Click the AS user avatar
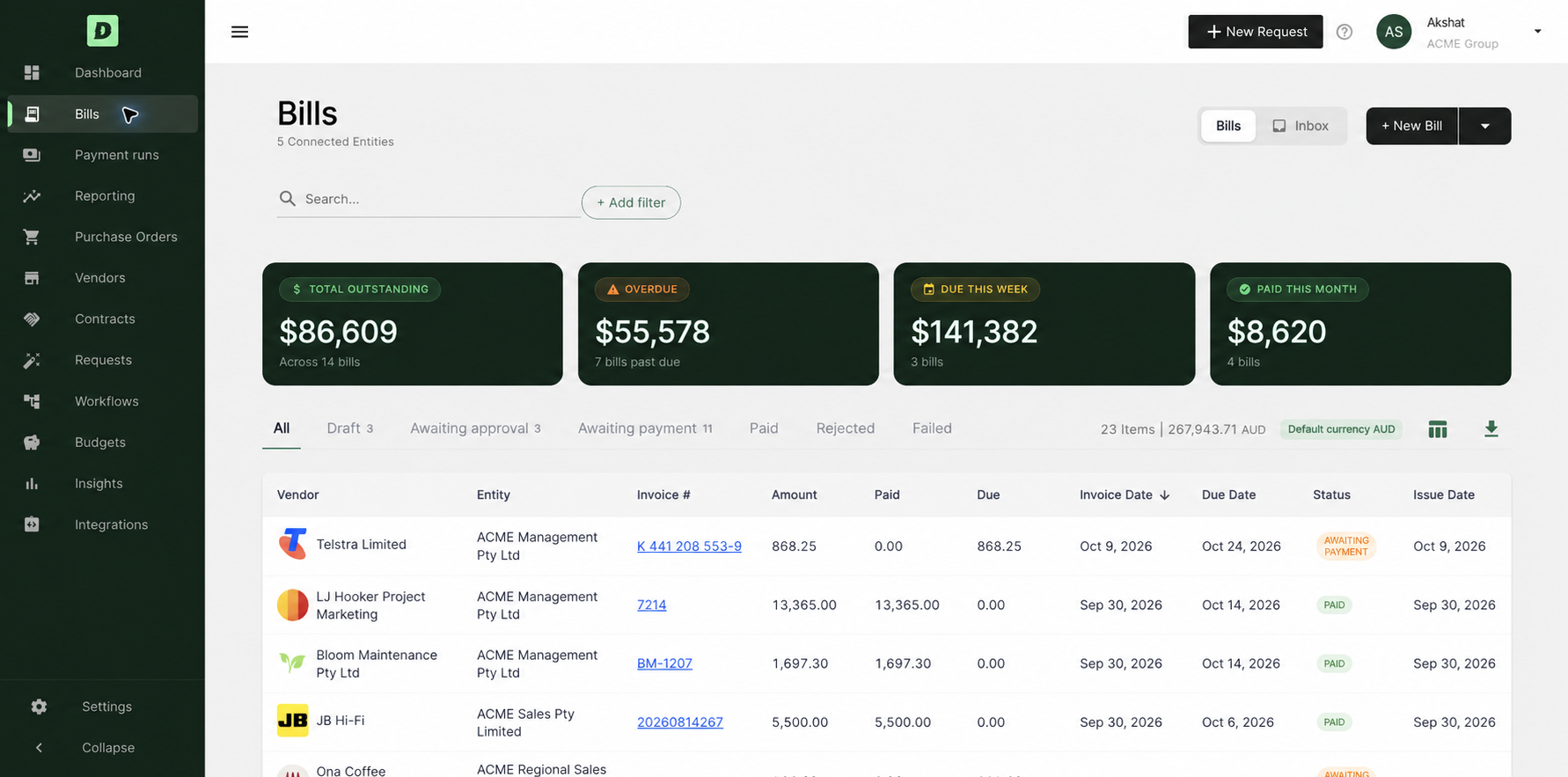The width and height of the screenshot is (1568, 777). click(1393, 32)
